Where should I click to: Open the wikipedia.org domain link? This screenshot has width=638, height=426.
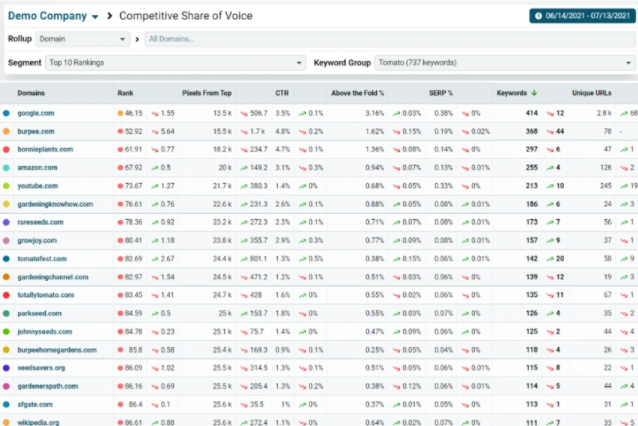pyautogui.click(x=38, y=422)
